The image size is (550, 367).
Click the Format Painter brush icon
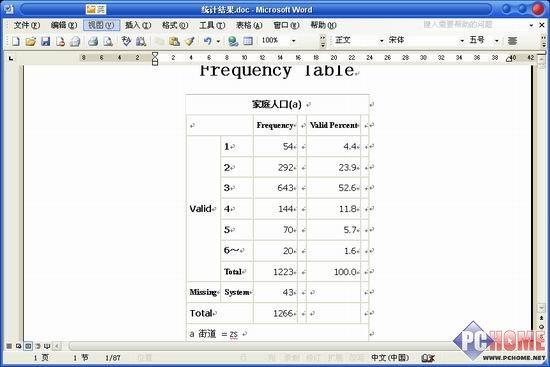pyautogui.click(x=190, y=41)
